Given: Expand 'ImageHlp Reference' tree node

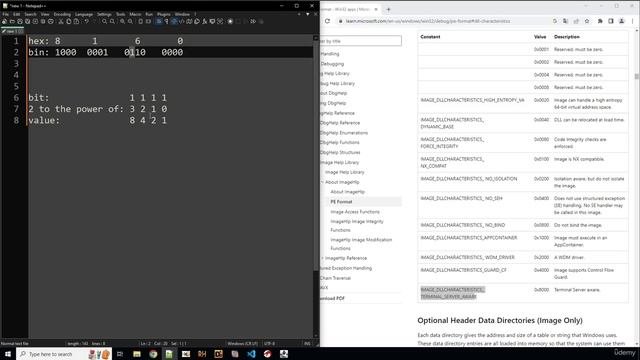Looking at the screenshot, I should coord(322,258).
